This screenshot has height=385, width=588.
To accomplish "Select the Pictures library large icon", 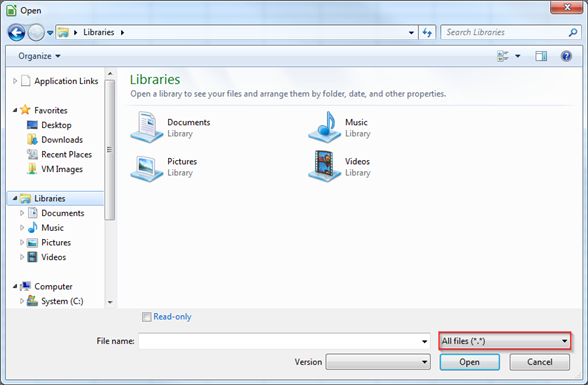I will [x=147, y=168].
